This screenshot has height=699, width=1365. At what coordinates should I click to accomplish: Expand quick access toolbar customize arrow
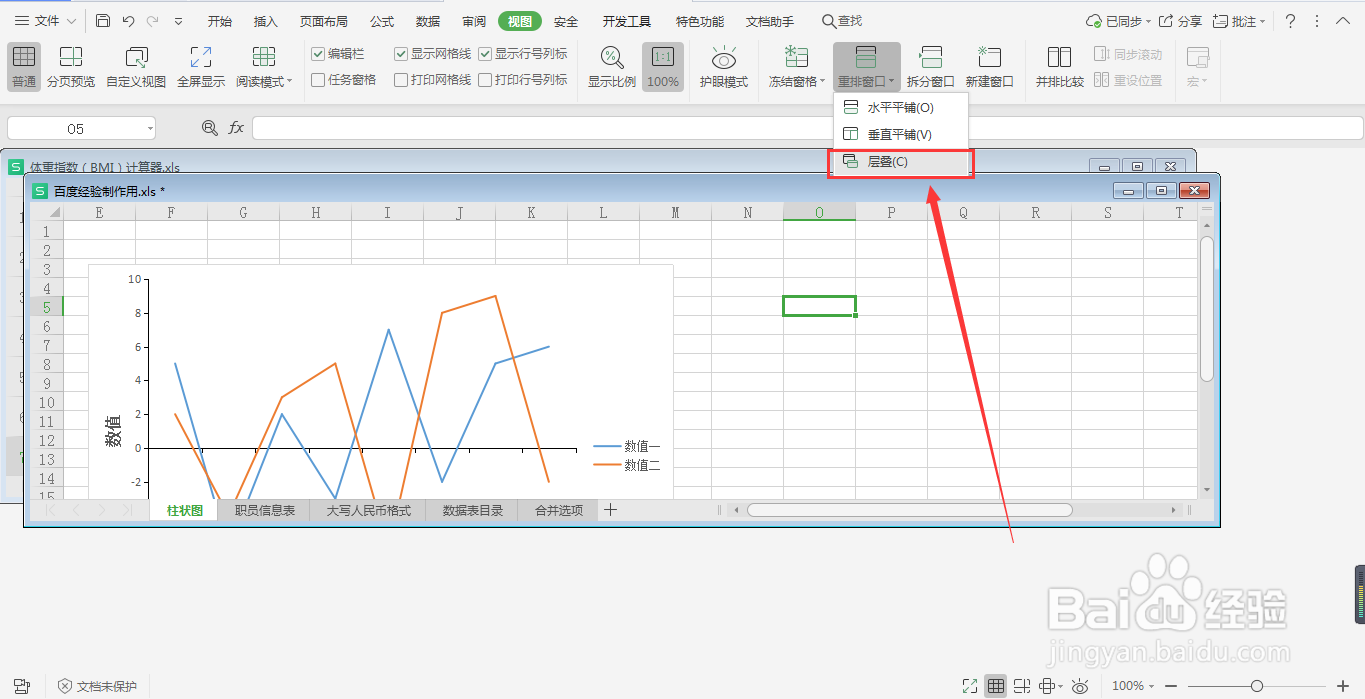(178, 21)
